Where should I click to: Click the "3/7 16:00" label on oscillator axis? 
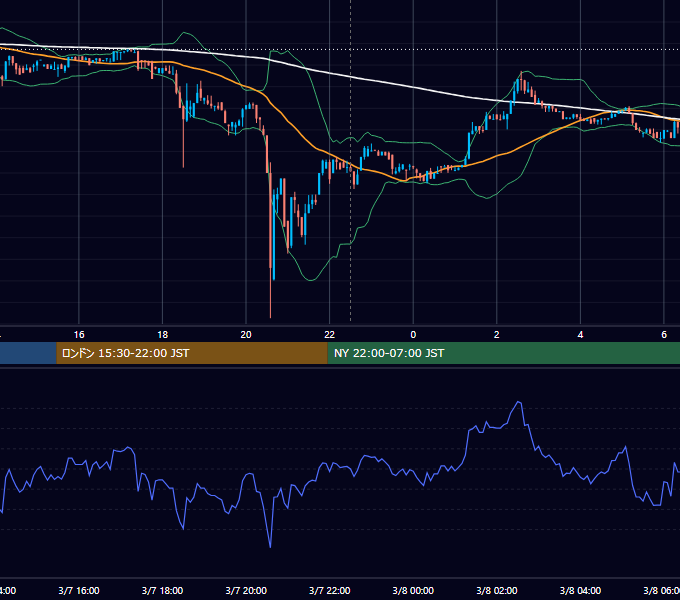[79, 590]
